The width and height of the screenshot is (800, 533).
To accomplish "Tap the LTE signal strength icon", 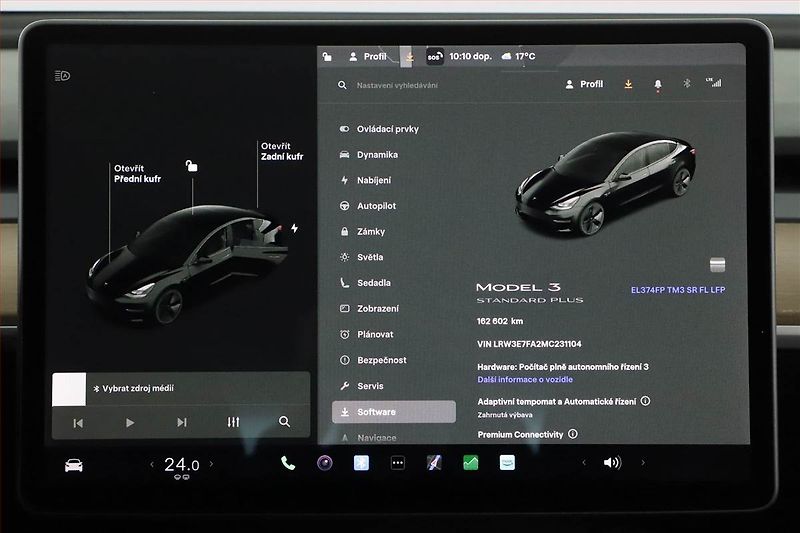I will pos(714,82).
